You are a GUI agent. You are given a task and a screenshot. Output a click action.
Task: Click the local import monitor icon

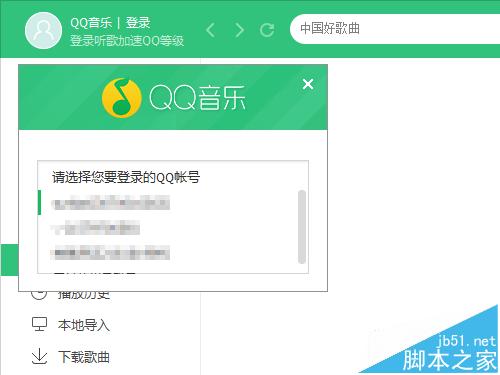39,324
